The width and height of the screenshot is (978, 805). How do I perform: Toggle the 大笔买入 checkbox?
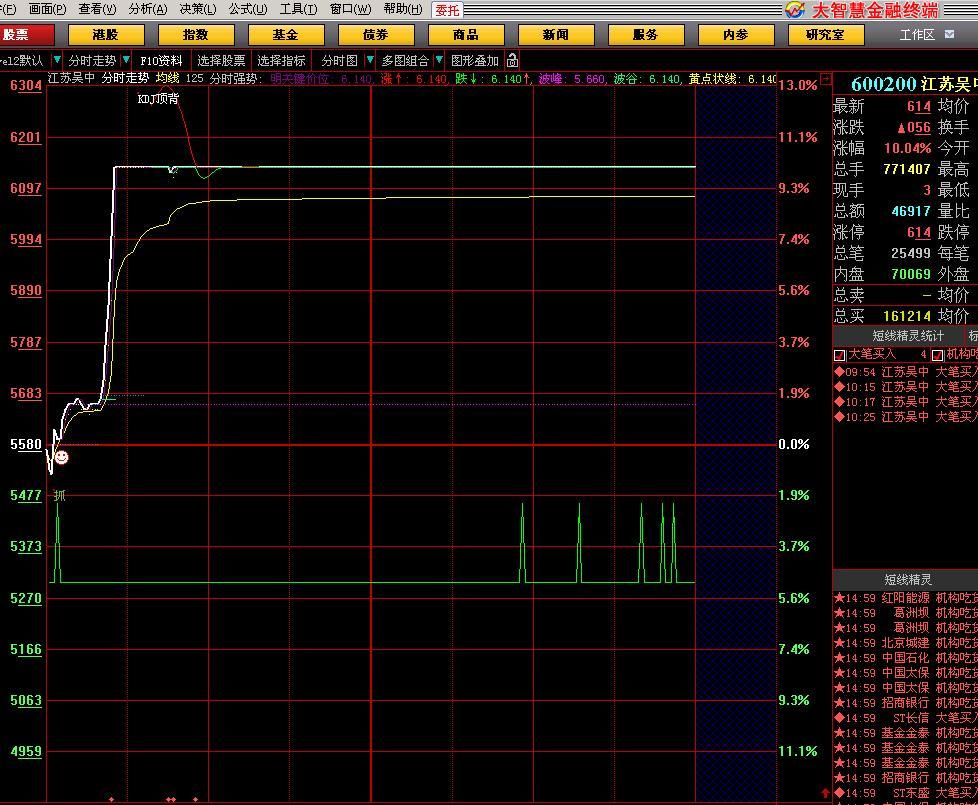(x=840, y=355)
